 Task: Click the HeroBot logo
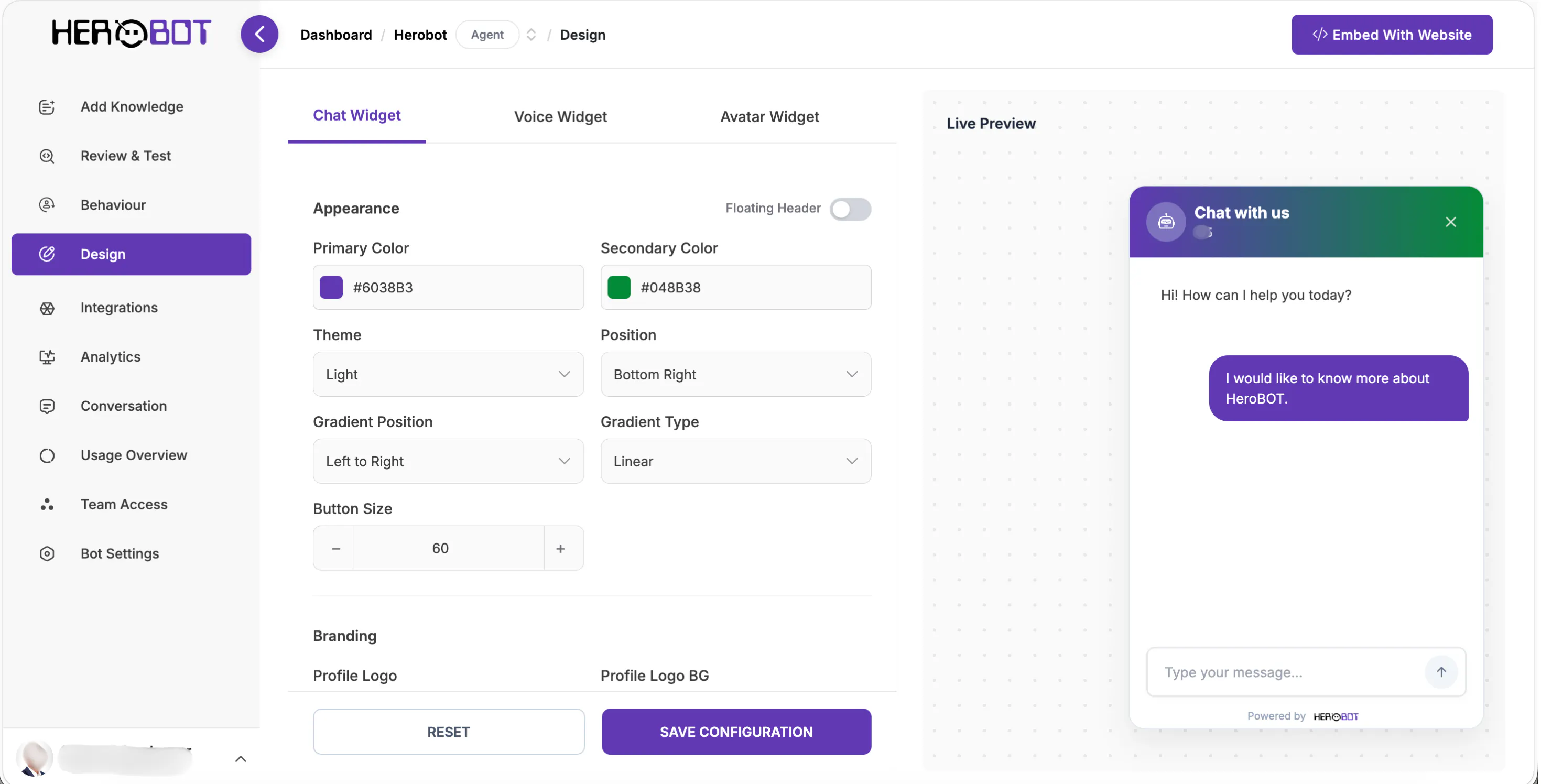pyautogui.click(x=131, y=33)
